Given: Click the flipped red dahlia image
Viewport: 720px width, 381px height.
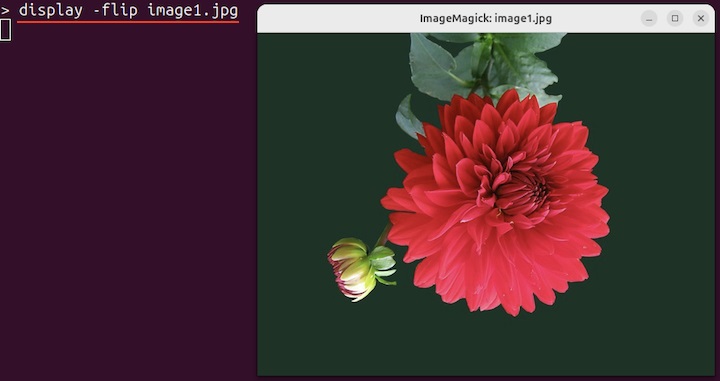Looking at the screenshot, I should pyautogui.click(x=486, y=204).
